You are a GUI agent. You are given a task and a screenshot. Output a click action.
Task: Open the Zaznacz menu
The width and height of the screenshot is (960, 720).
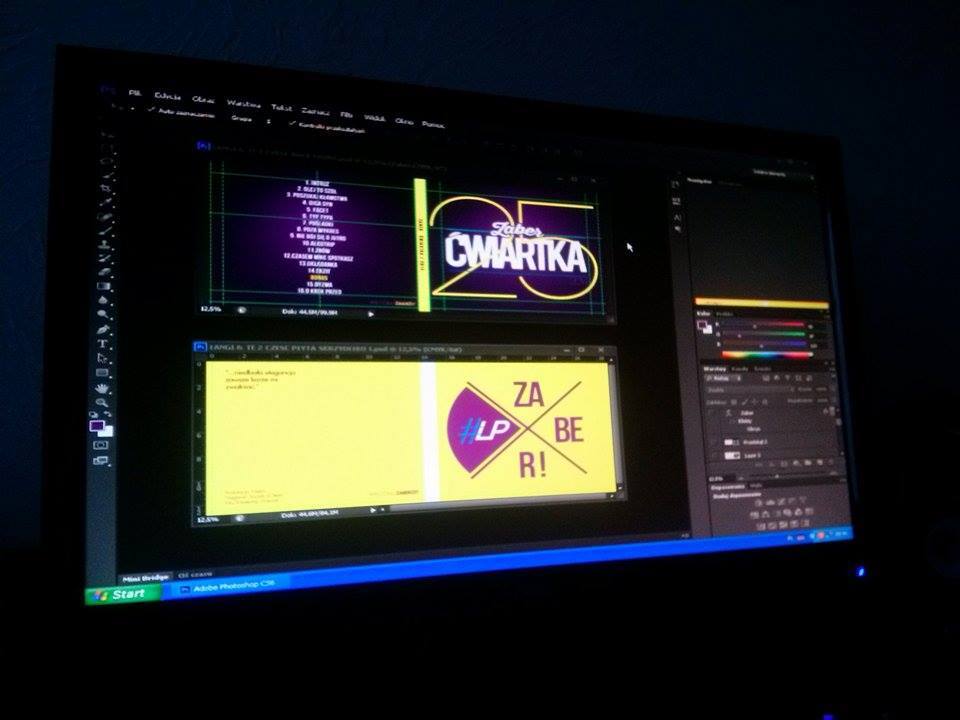point(316,111)
